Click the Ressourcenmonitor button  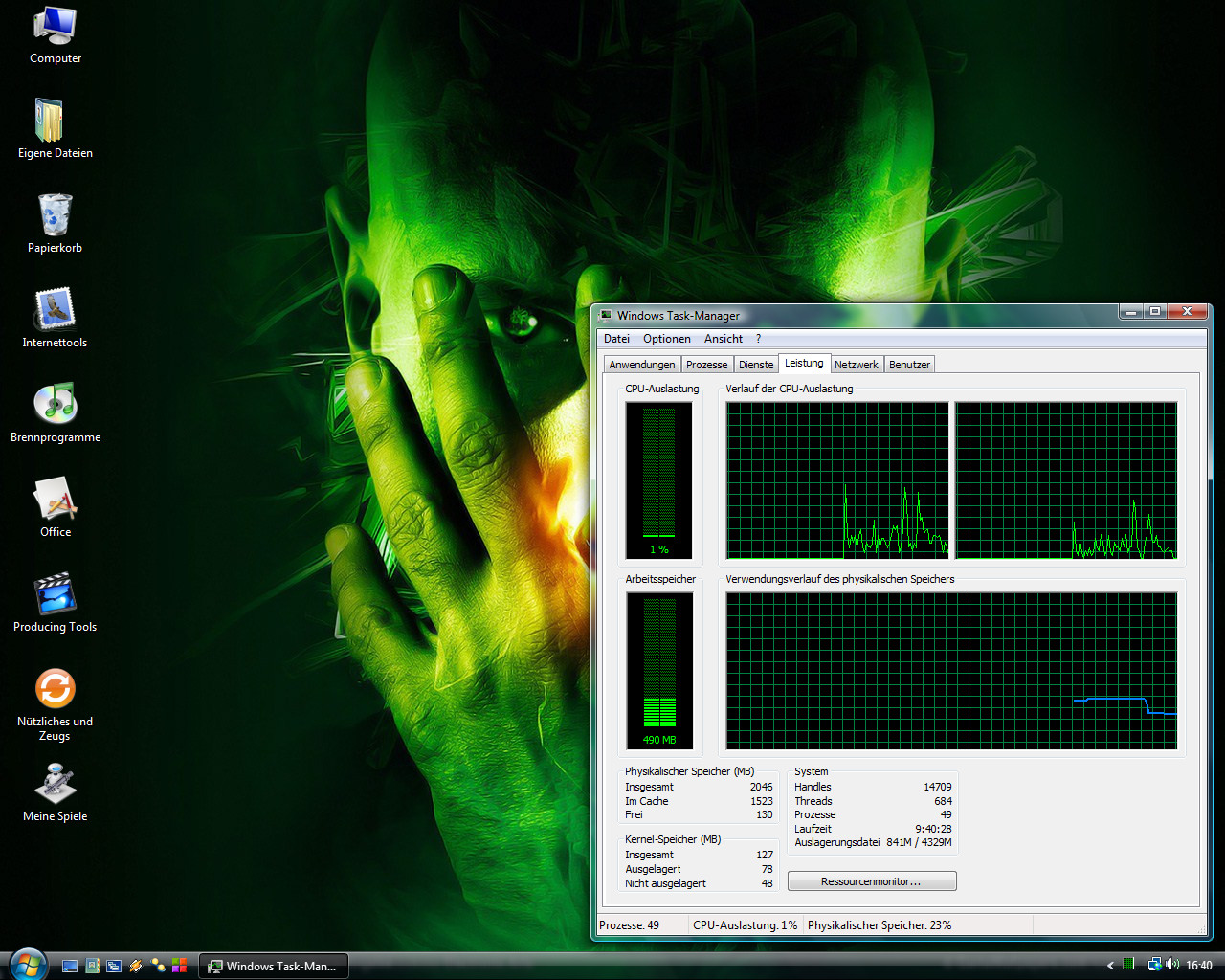872,881
